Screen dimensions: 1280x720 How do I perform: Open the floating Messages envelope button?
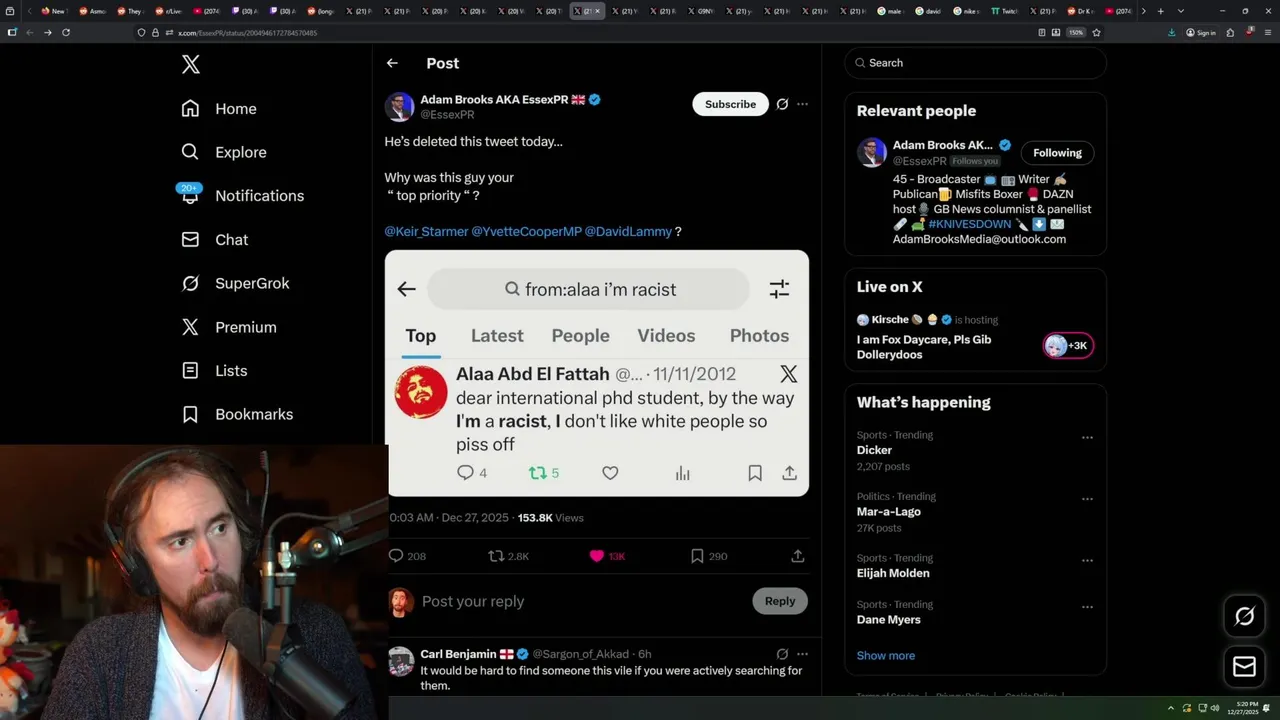point(1244,666)
